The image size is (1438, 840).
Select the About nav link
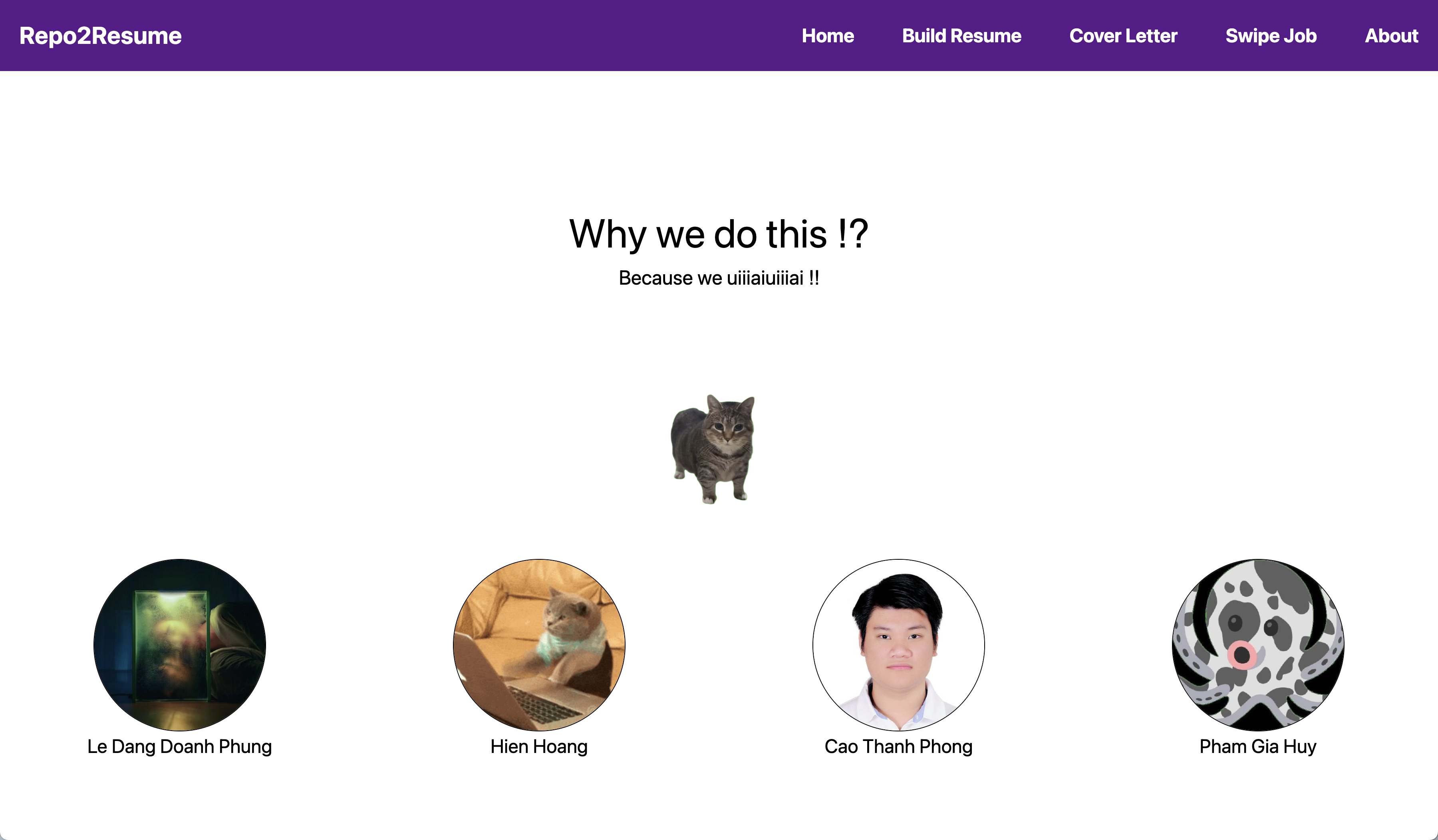pos(1390,36)
